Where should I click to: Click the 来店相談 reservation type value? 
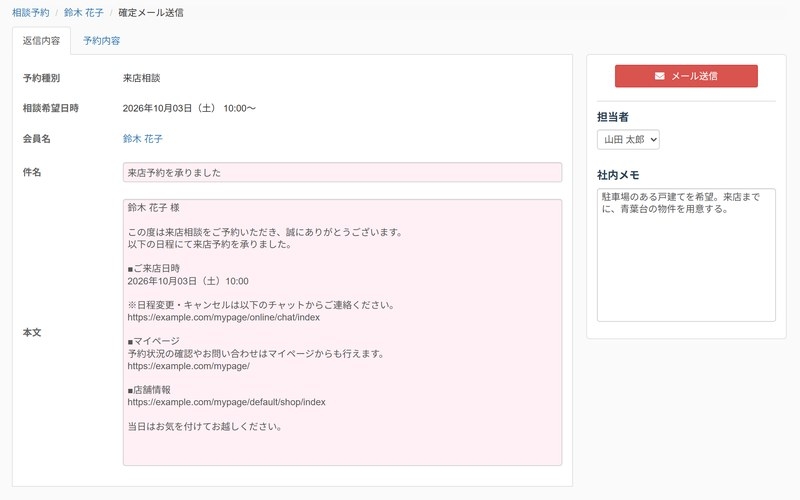pos(142,78)
